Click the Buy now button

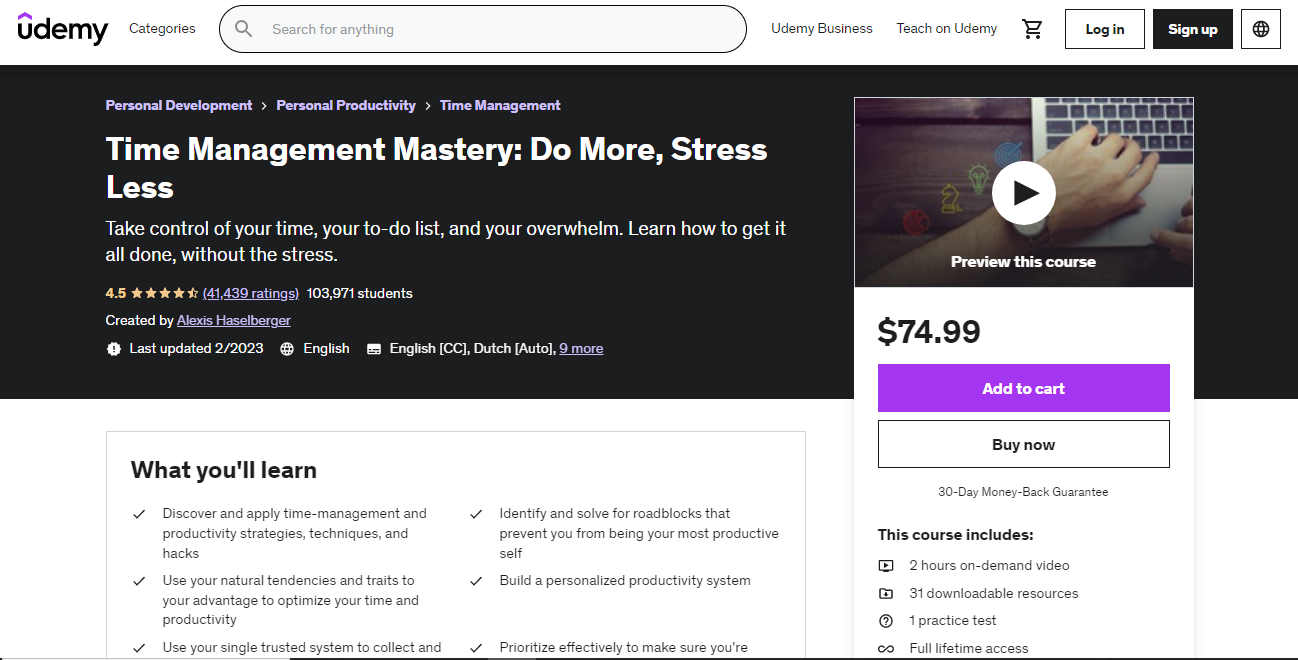tap(1023, 444)
